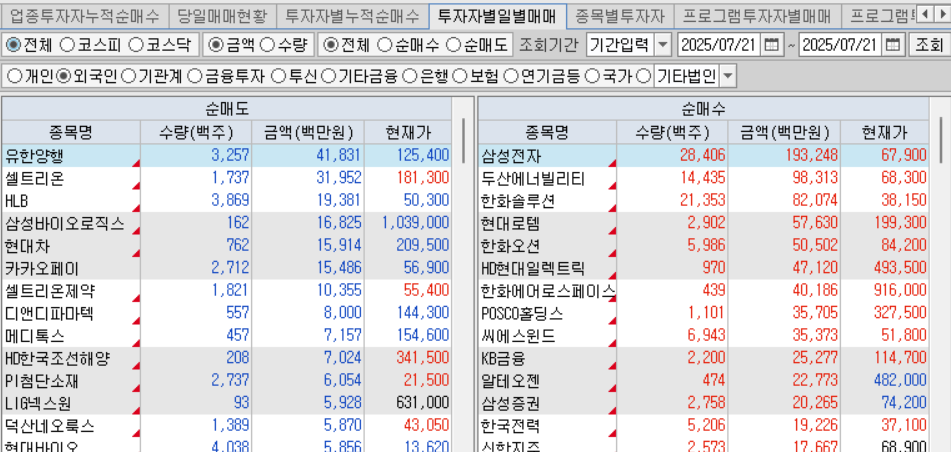Select 기관계 investor radio button
Screen dimensions: 951x452
(x=128, y=76)
